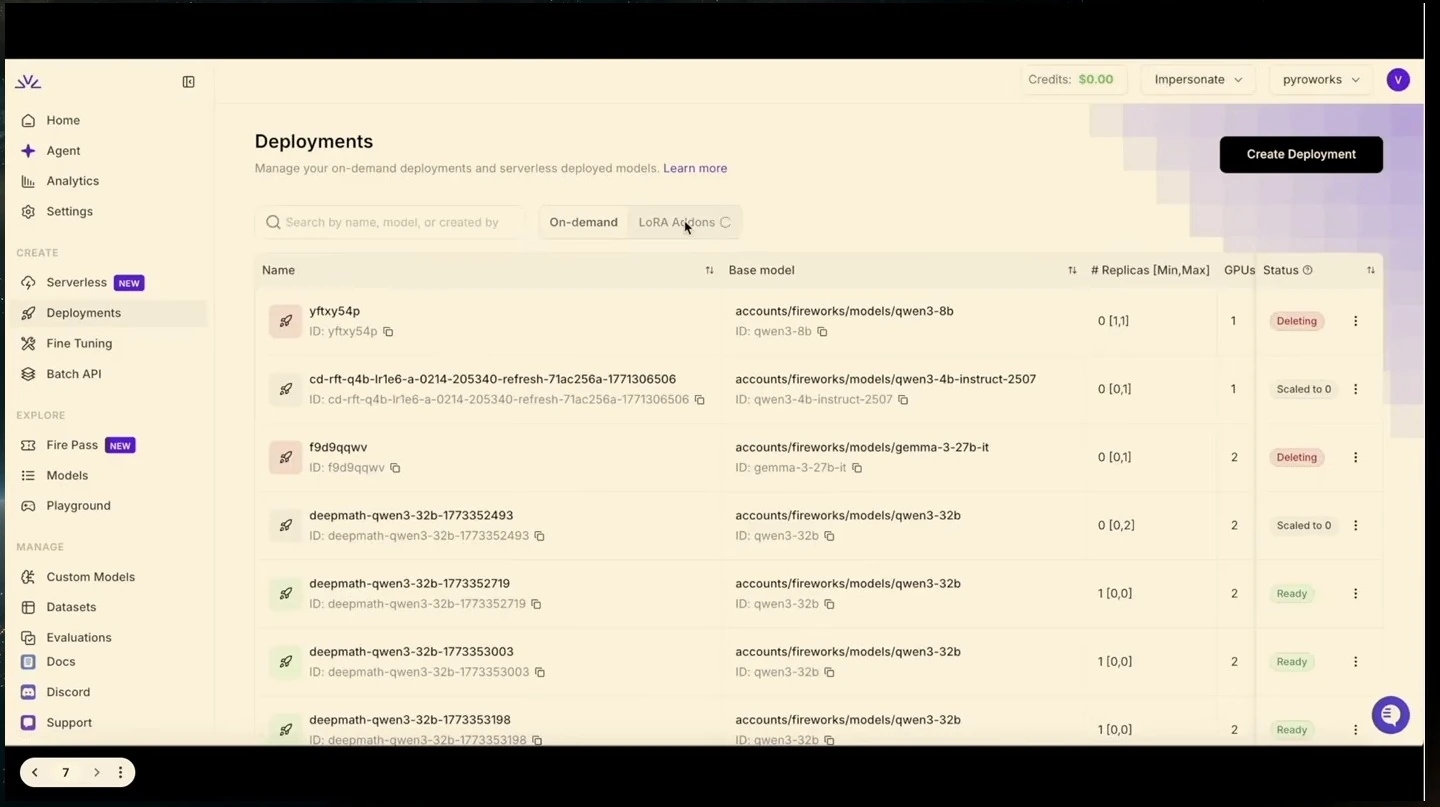This screenshot has height=807, width=1440.
Task: Open row actions menu for f9d9qqwv
Action: 1356,457
